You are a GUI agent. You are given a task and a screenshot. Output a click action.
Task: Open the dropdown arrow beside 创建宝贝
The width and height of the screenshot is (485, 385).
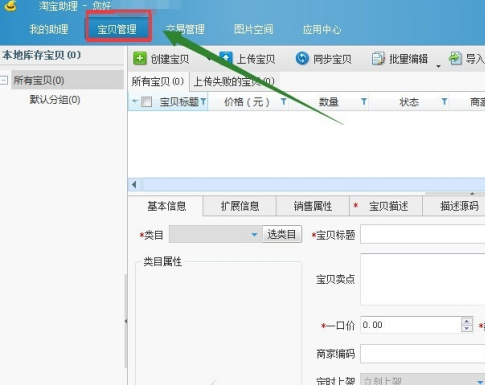(209, 59)
